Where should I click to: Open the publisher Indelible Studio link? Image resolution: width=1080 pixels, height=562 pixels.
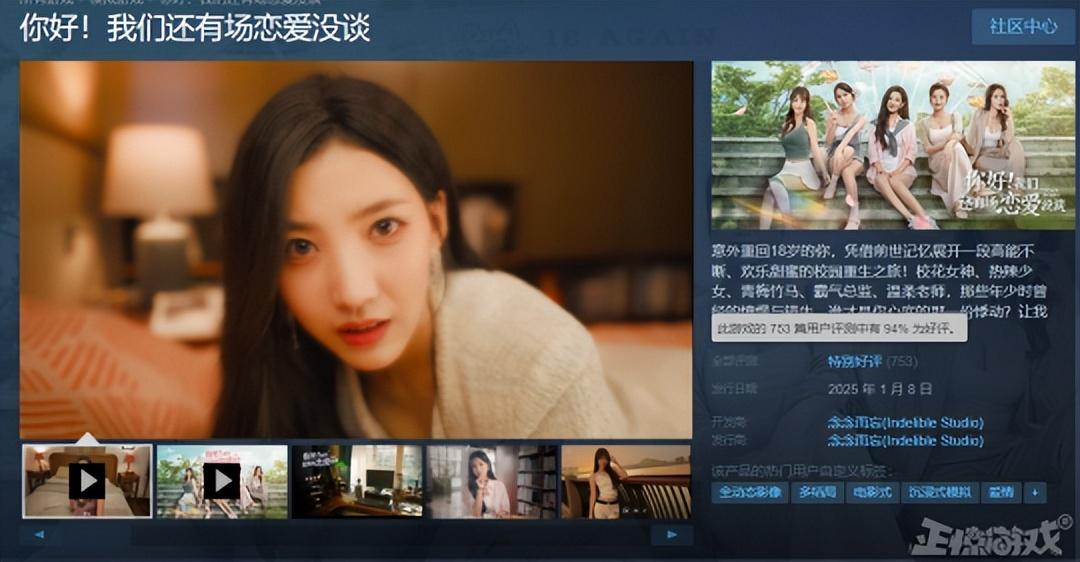click(x=905, y=441)
